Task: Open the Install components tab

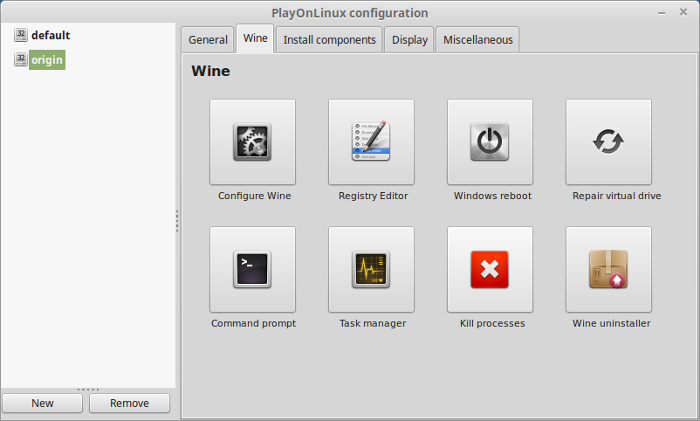Action: point(329,40)
